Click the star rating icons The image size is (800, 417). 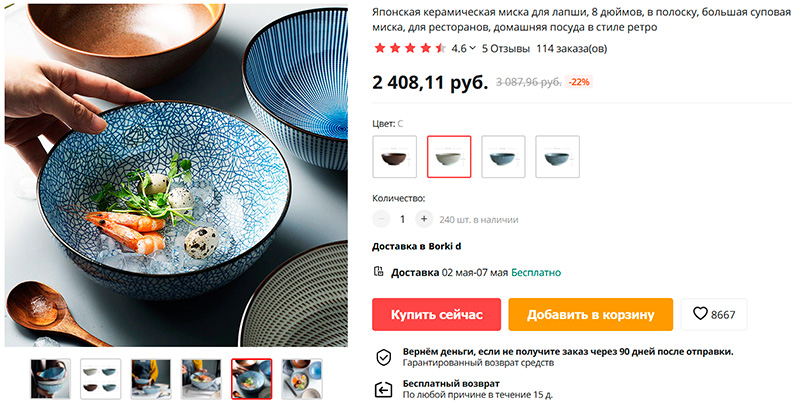point(410,48)
